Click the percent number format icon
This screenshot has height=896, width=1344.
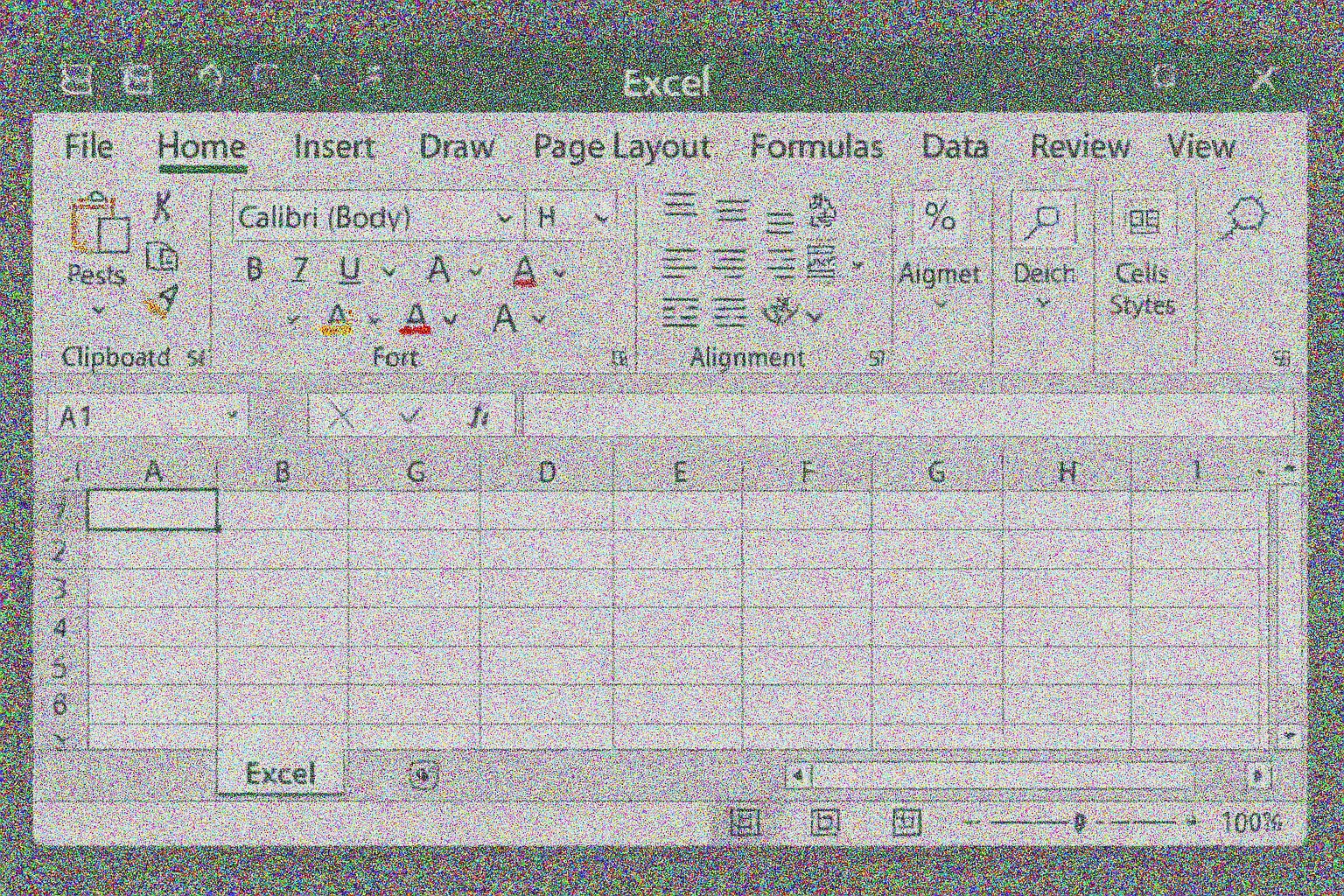[x=940, y=216]
